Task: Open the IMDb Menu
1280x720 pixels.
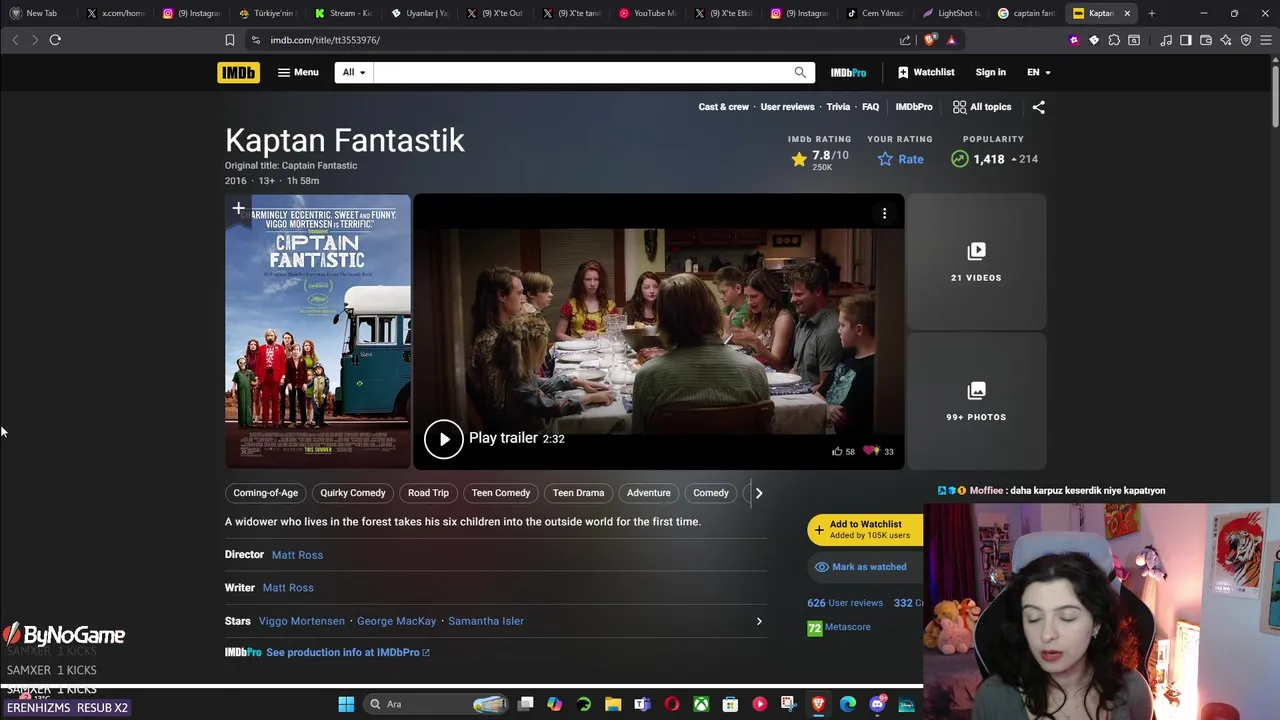Action: pos(298,72)
